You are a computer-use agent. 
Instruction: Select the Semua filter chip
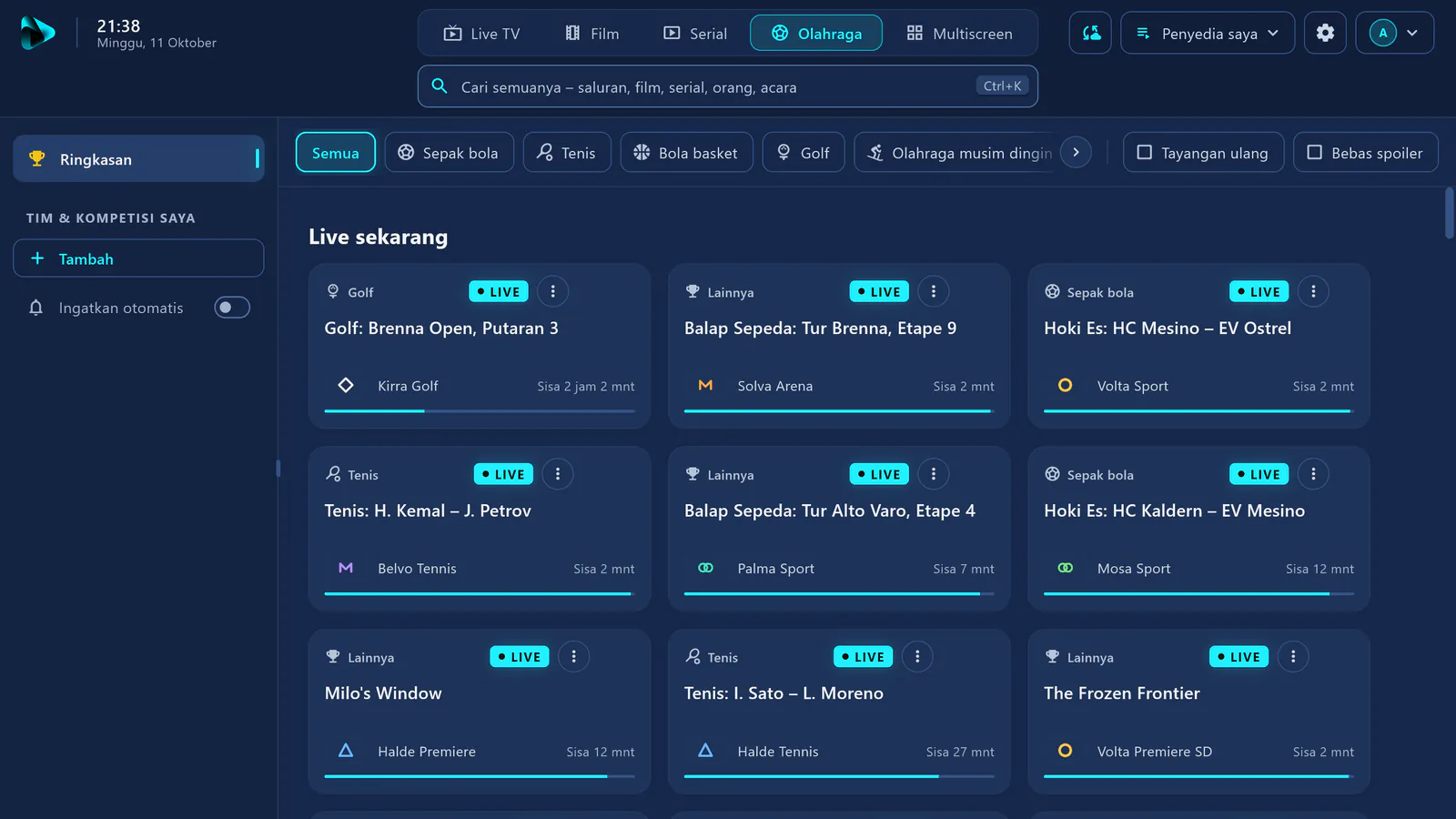[335, 152]
